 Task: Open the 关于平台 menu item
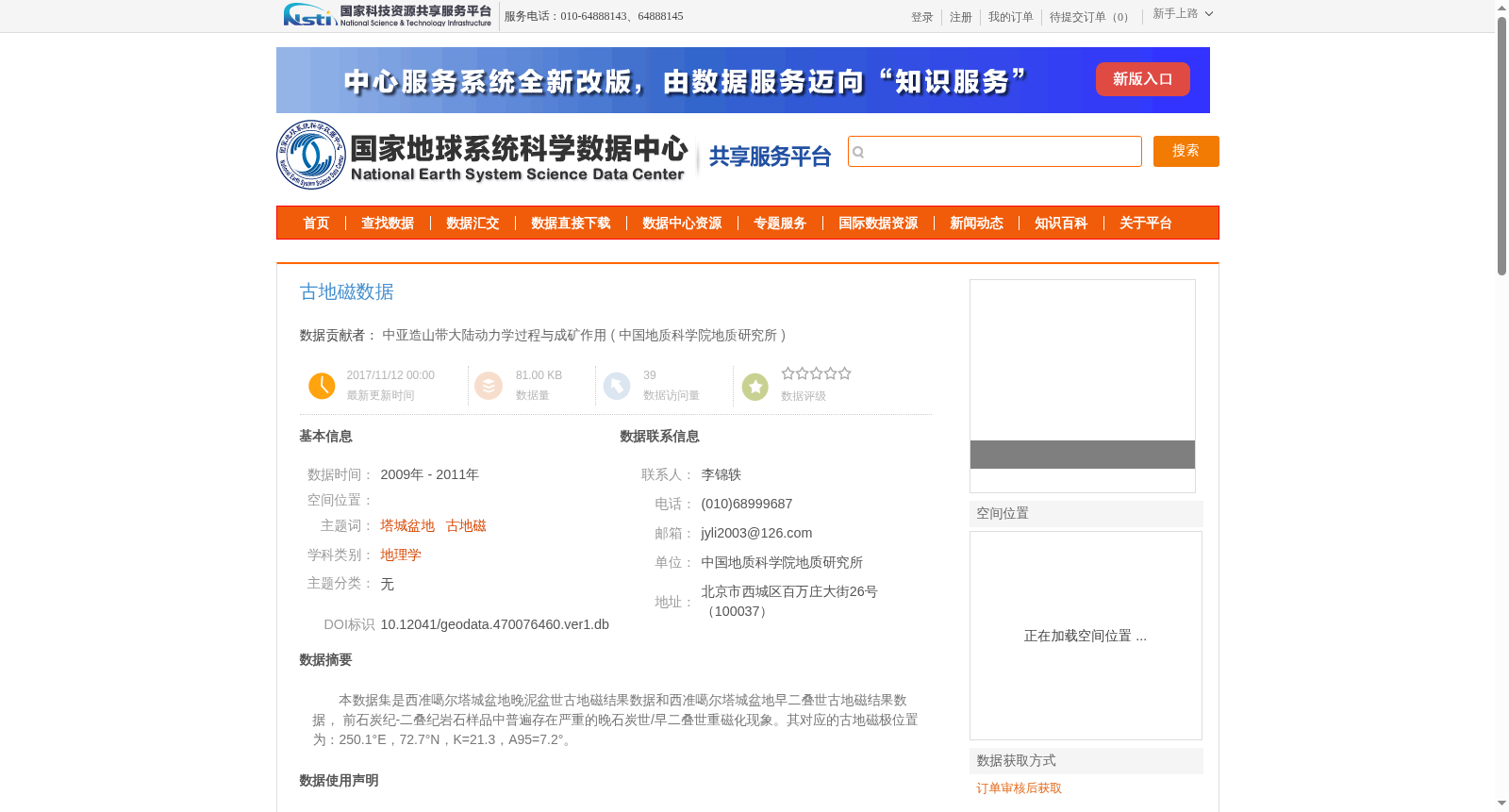[x=1146, y=224]
